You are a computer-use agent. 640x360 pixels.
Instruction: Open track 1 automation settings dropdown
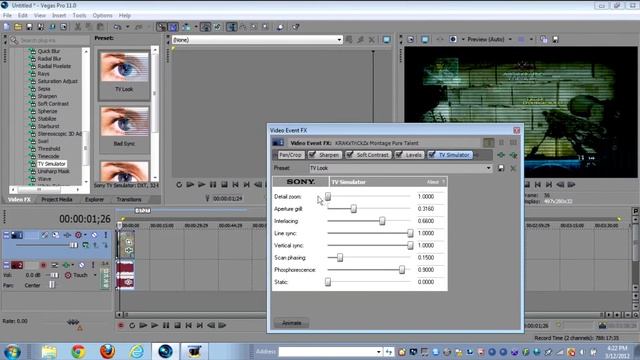[x=85, y=235]
